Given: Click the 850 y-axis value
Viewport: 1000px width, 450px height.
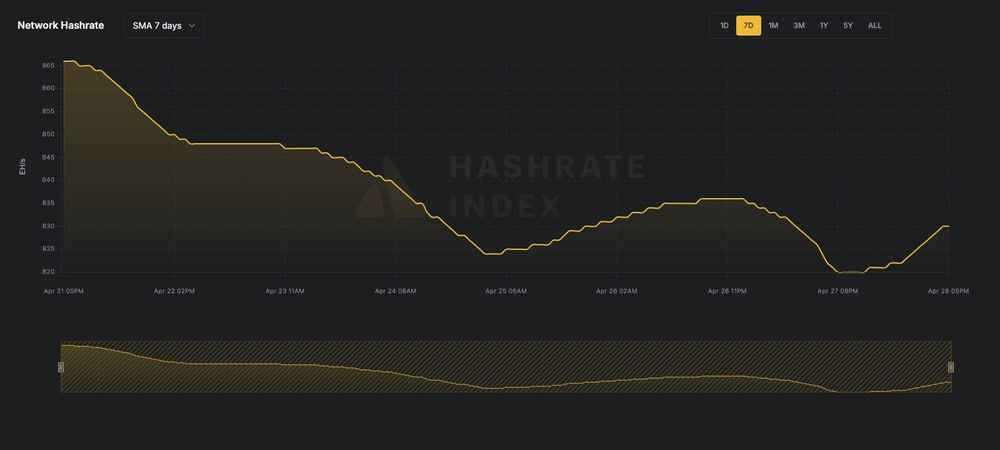Looking at the screenshot, I should click(x=48, y=134).
